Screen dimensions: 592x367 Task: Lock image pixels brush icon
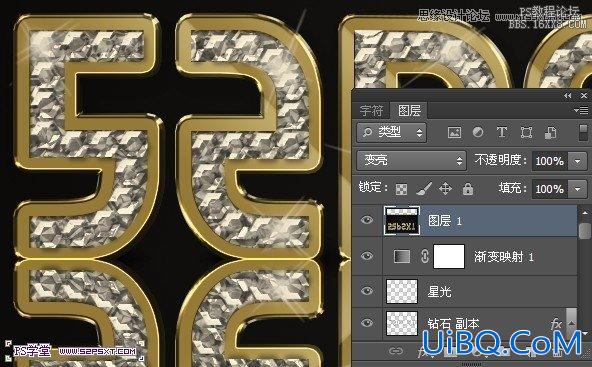coord(424,188)
